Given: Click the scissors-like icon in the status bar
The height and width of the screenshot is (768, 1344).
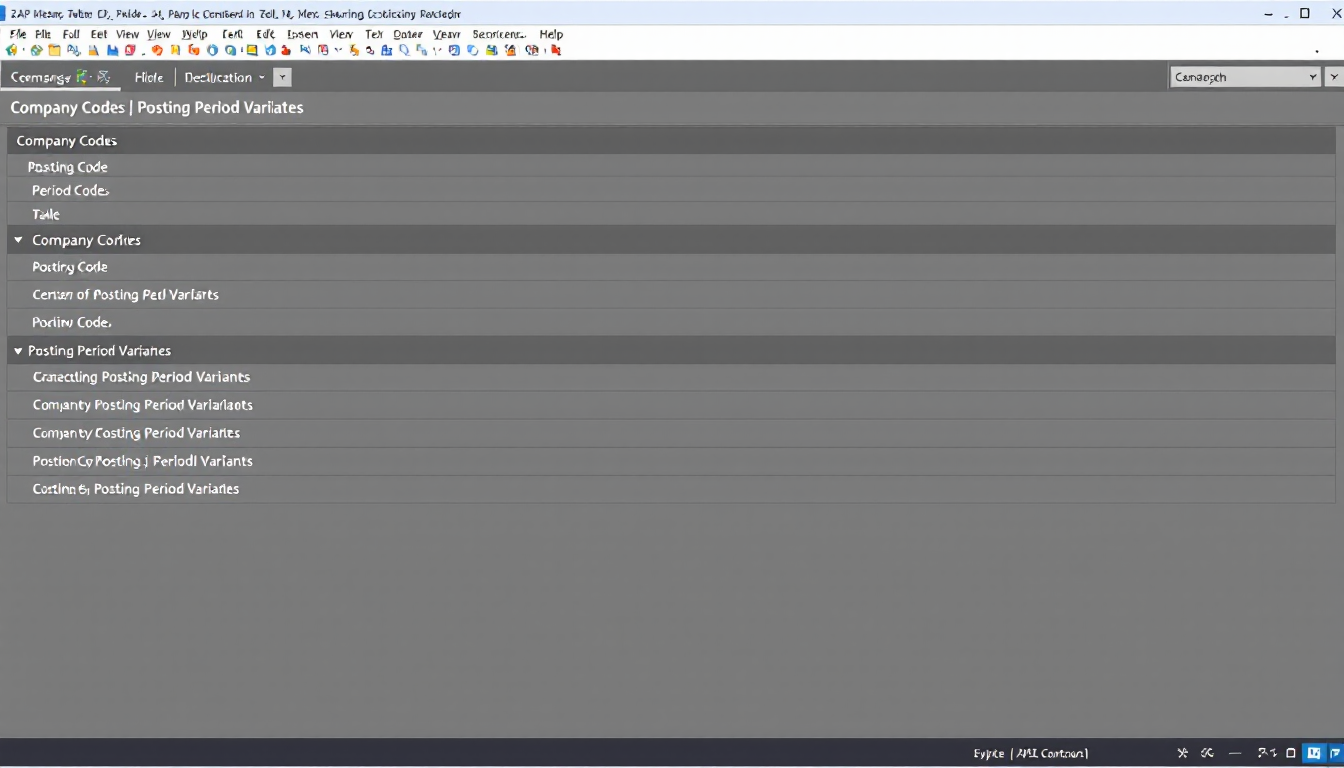Looking at the screenshot, I should (1183, 753).
